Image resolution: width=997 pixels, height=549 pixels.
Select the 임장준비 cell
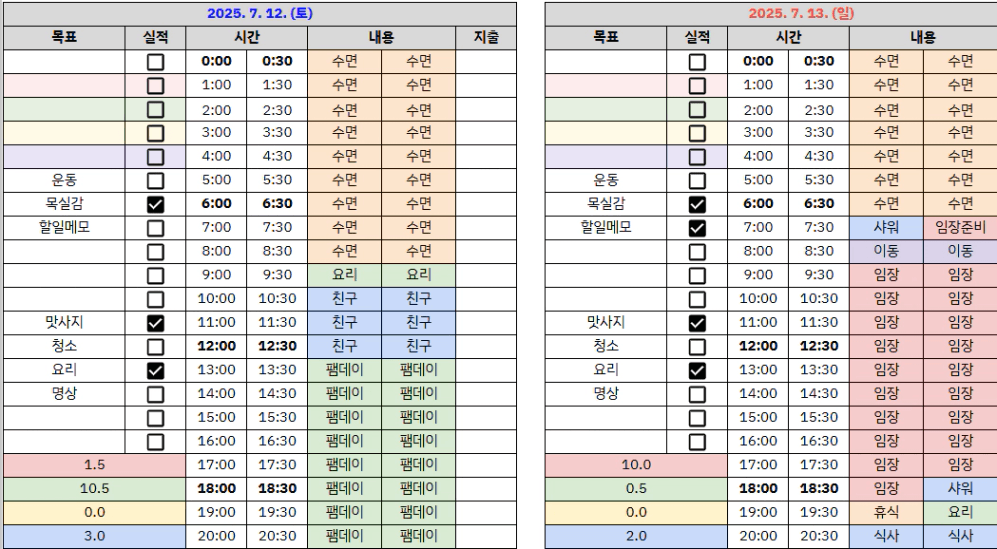coord(960,228)
